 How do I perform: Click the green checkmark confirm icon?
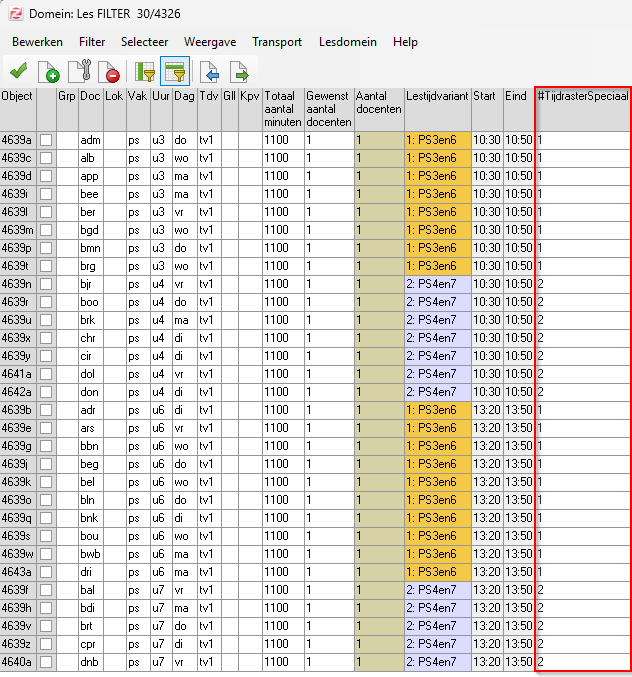click(17, 71)
